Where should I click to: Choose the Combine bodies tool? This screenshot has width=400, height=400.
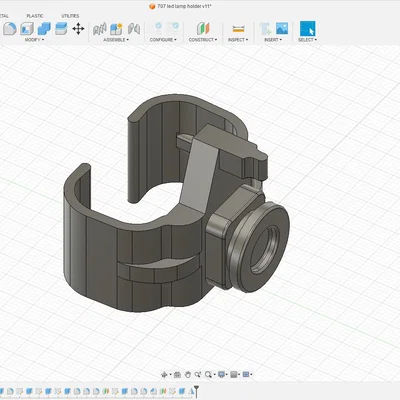(x=44, y=29)
